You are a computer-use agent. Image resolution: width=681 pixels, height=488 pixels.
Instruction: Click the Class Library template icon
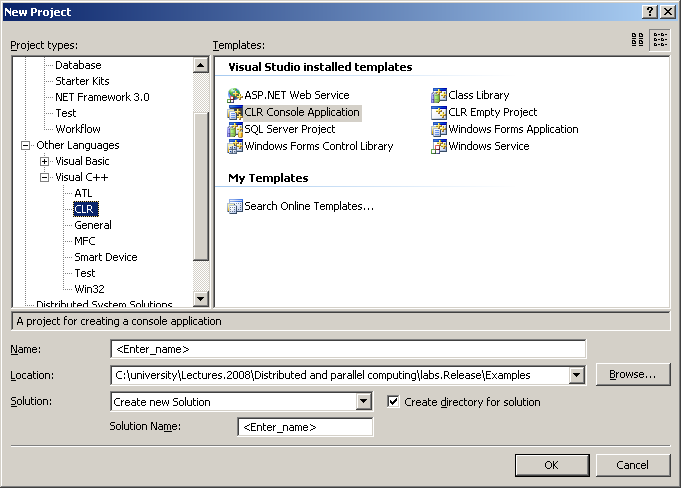coord(439,95)
